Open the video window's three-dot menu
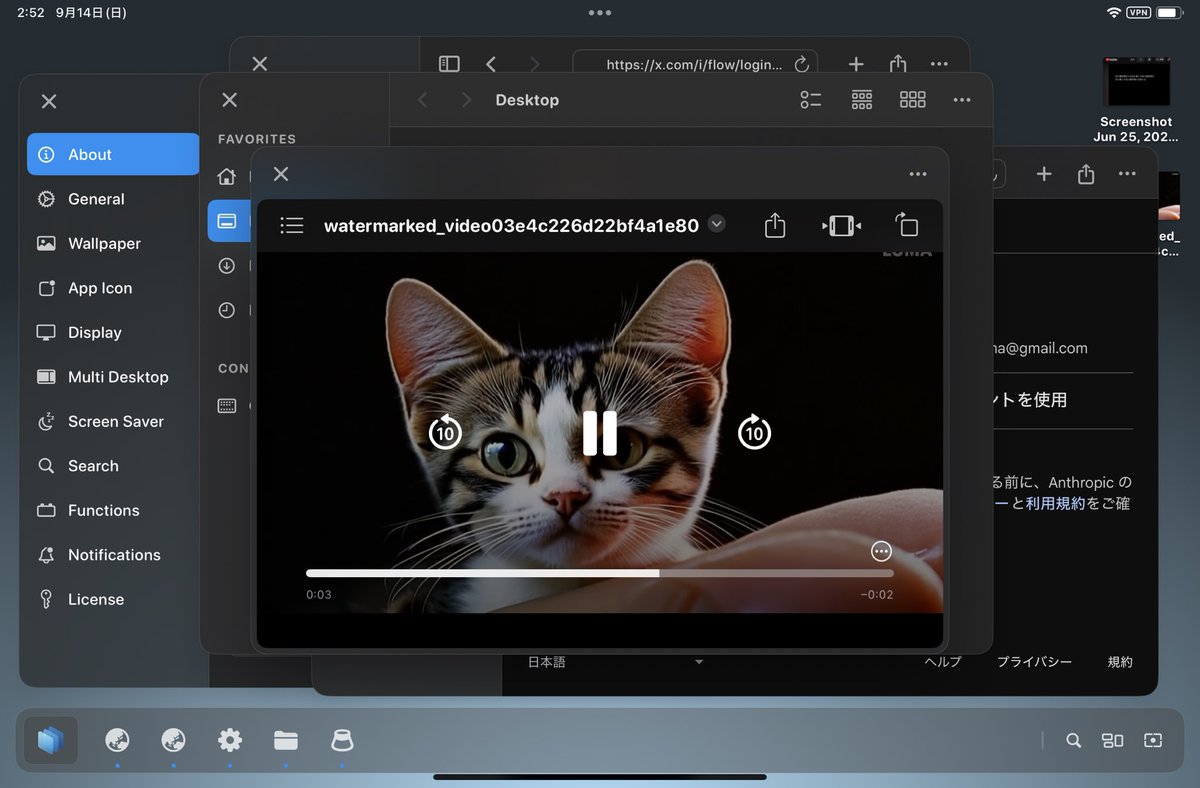 (918, 174)
